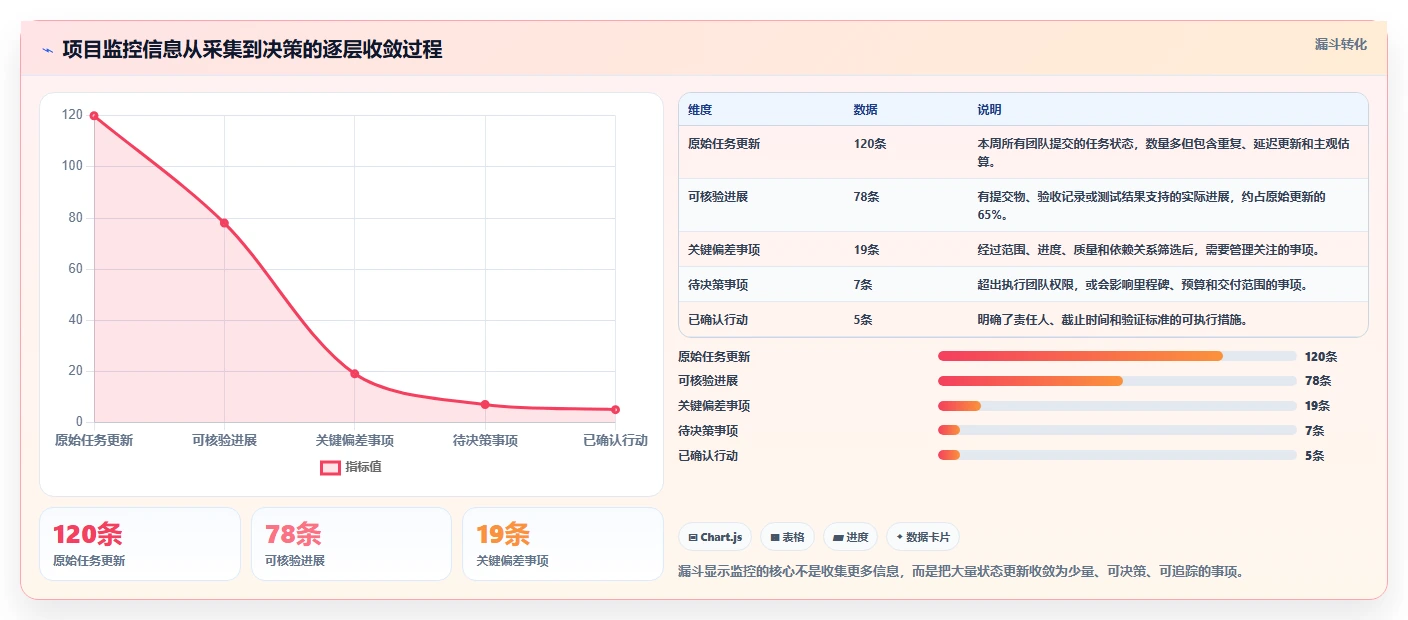Screen dimensions: 1408x620
Task: Open the 19条 关键偏差事项 data card
Action: pos(563,544)
